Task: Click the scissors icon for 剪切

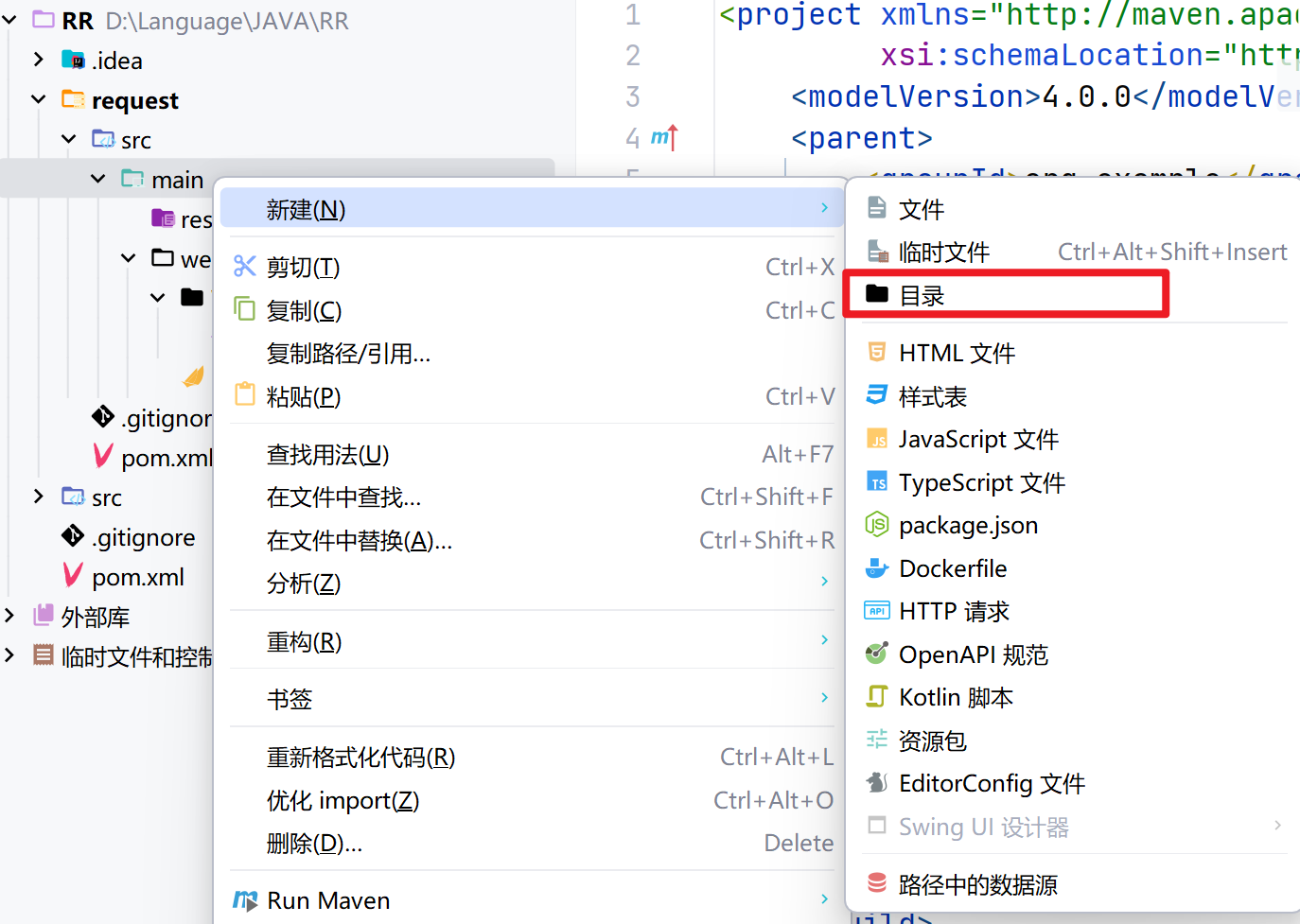Action: tap(245, 267)
